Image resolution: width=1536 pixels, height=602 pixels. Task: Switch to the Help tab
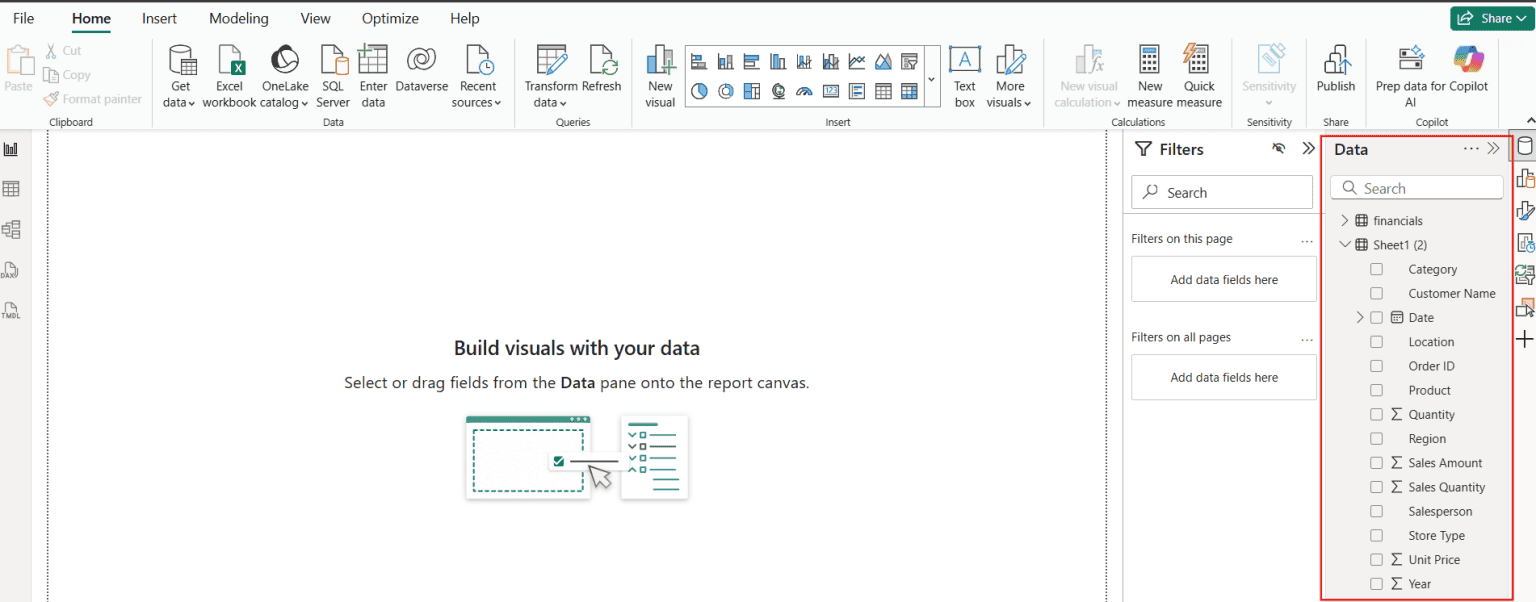pos(465,18)
